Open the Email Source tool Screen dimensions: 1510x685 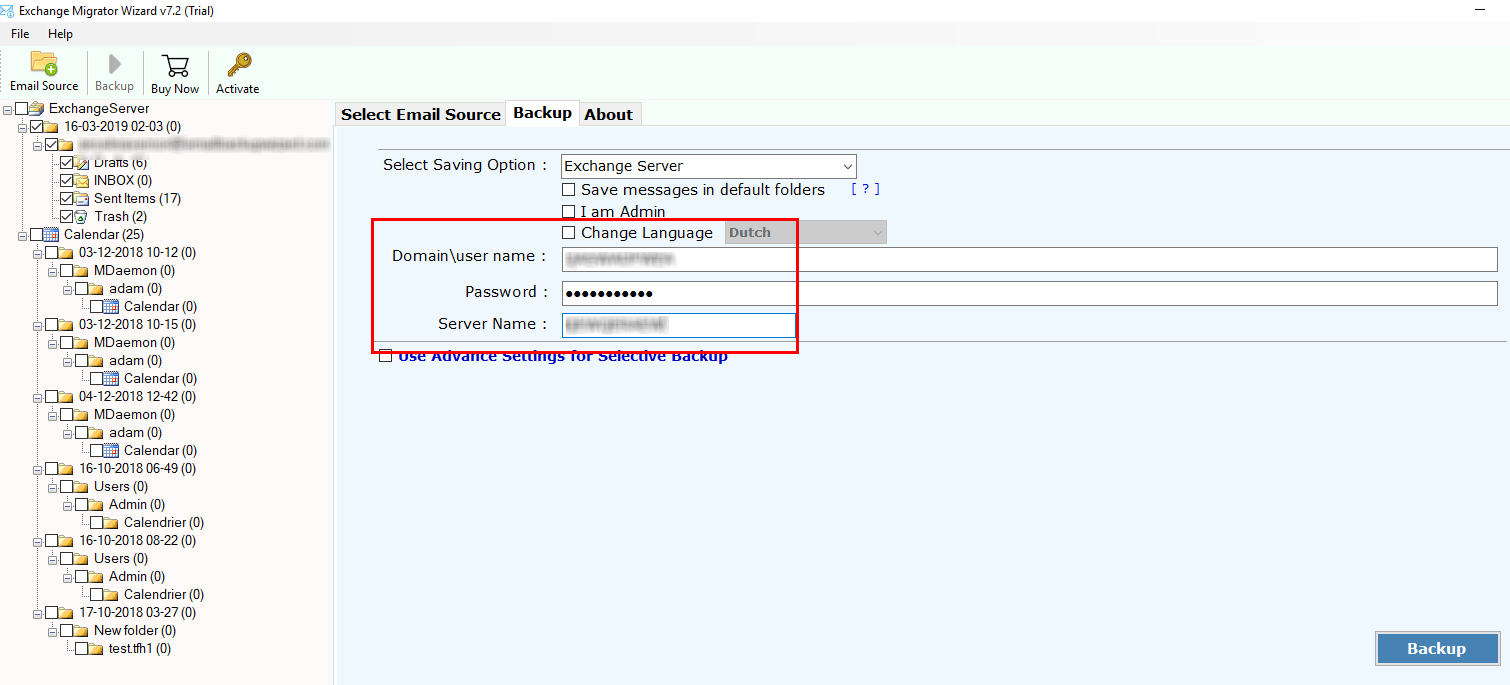click(x=43, y=72)
